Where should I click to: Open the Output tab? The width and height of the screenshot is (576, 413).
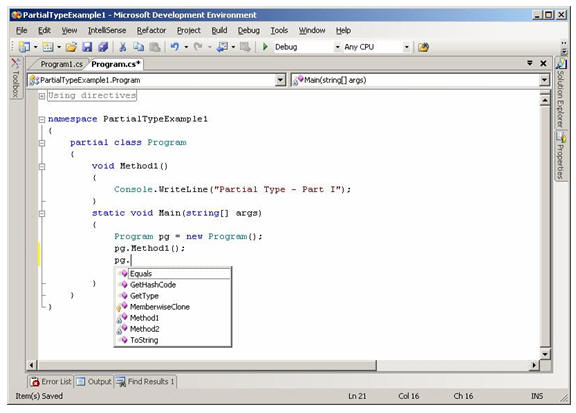click(94, 382)
